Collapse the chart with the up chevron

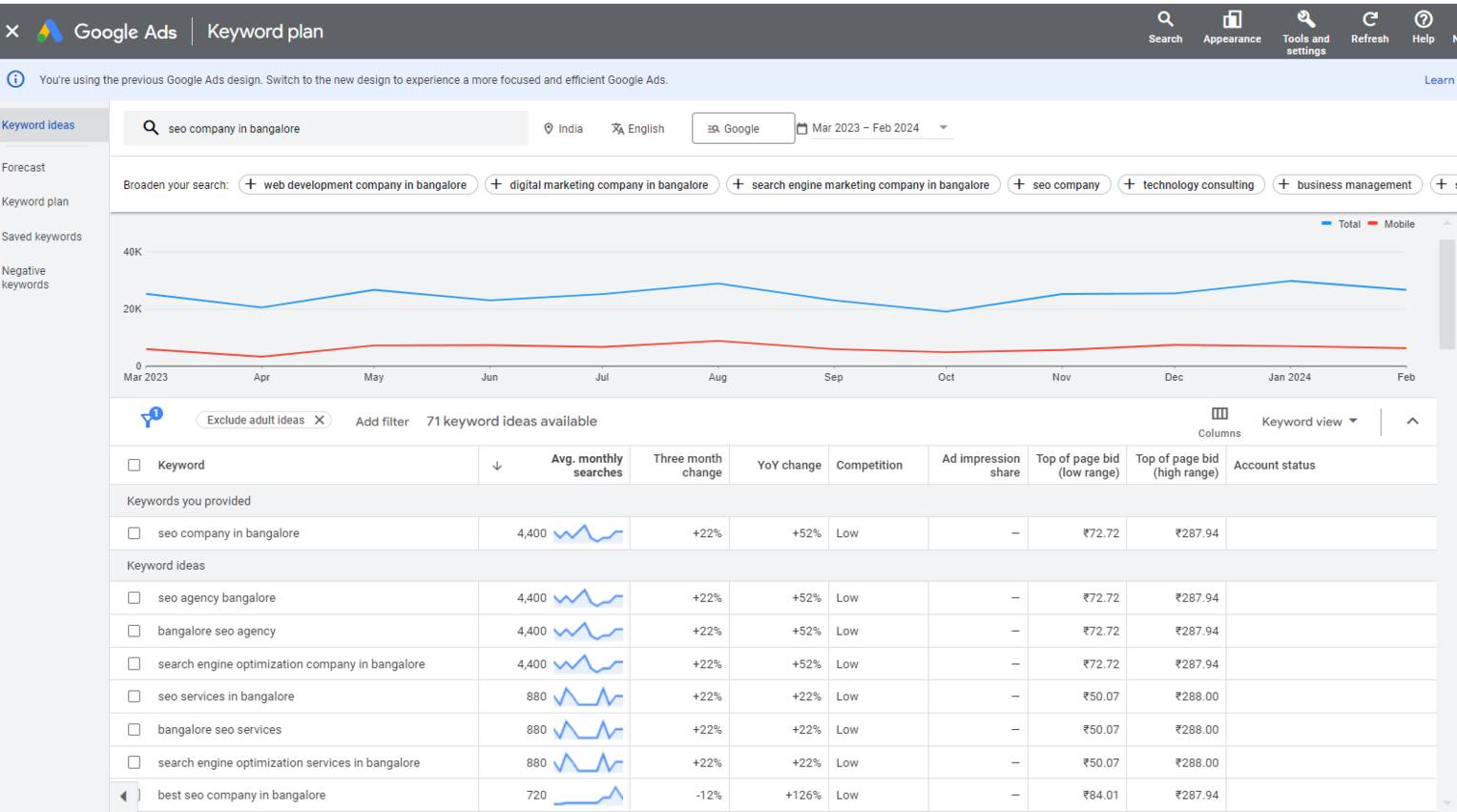pos(1412,422)
